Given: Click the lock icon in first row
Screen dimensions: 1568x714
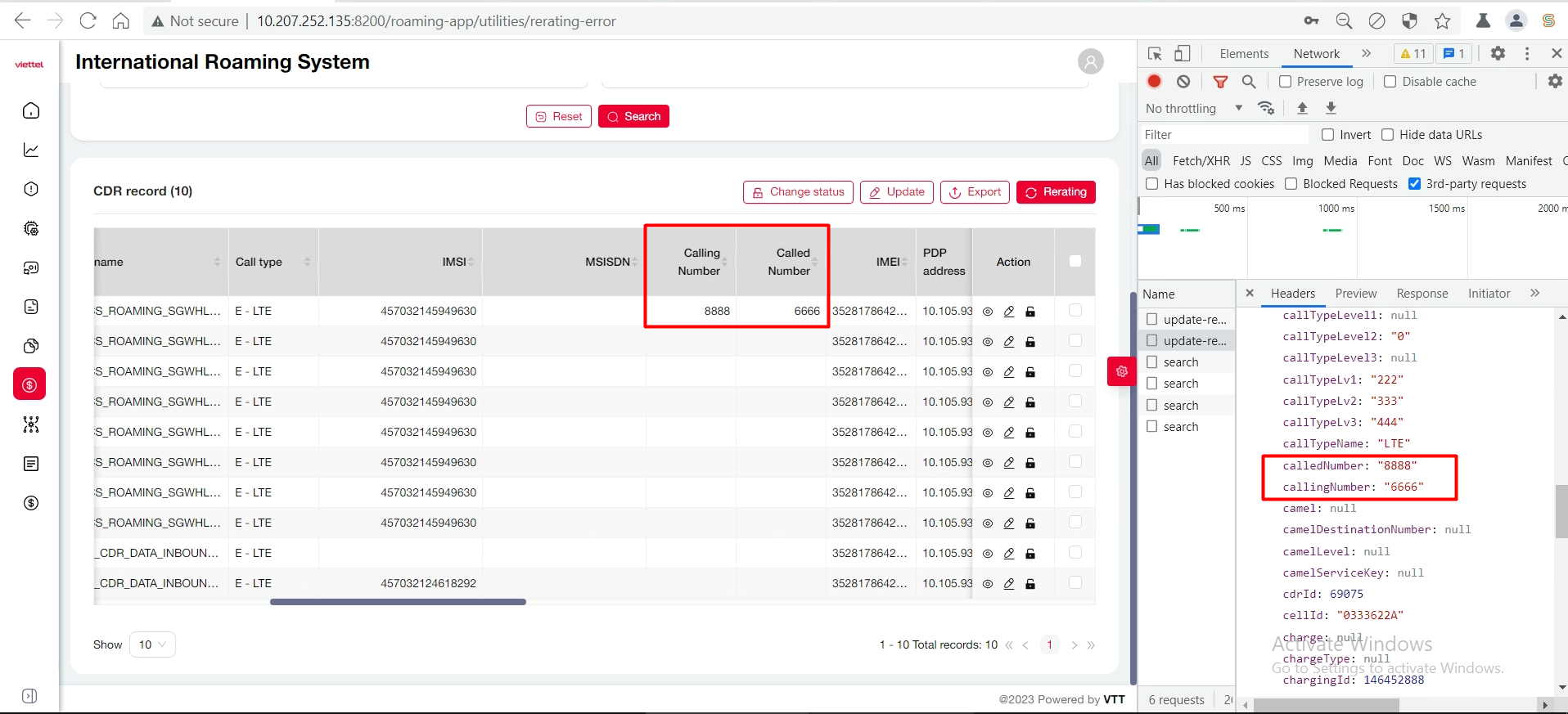Looking at the screenshot, I should (1030, 312).
